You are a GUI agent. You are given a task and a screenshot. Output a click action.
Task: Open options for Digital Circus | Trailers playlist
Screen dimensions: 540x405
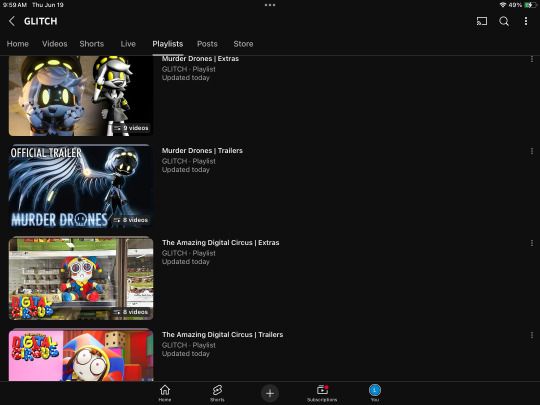coord(532,335)
